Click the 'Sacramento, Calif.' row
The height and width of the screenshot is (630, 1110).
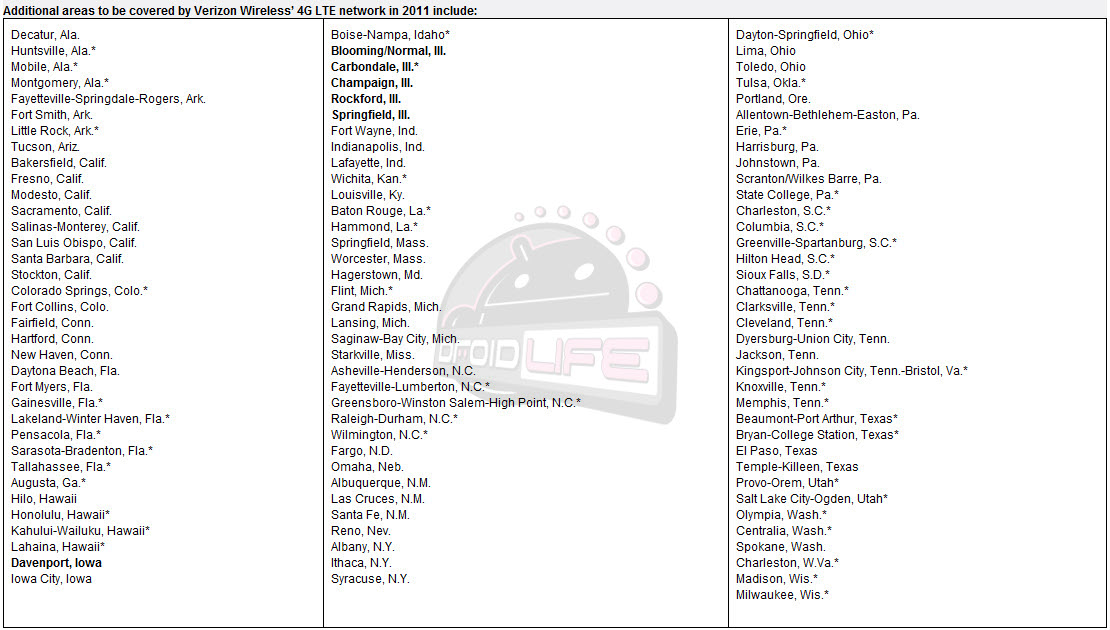click(x=62, y=211)
